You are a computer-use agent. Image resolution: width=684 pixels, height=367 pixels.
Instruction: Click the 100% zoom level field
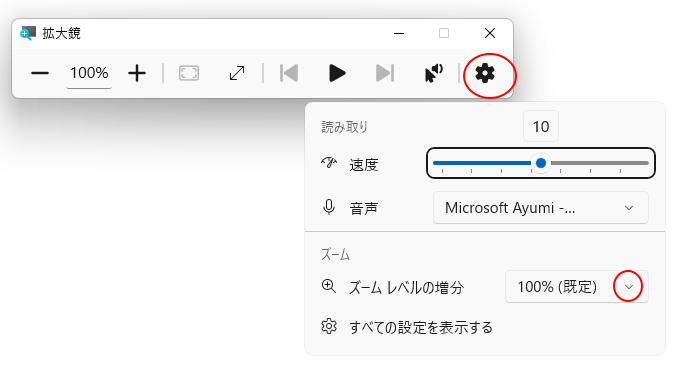pos(89,73)
